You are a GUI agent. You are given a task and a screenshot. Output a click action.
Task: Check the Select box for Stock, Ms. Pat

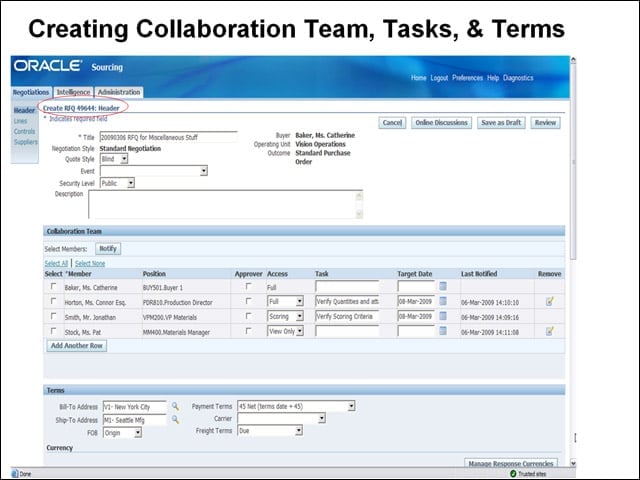click(x=53, y=331)
